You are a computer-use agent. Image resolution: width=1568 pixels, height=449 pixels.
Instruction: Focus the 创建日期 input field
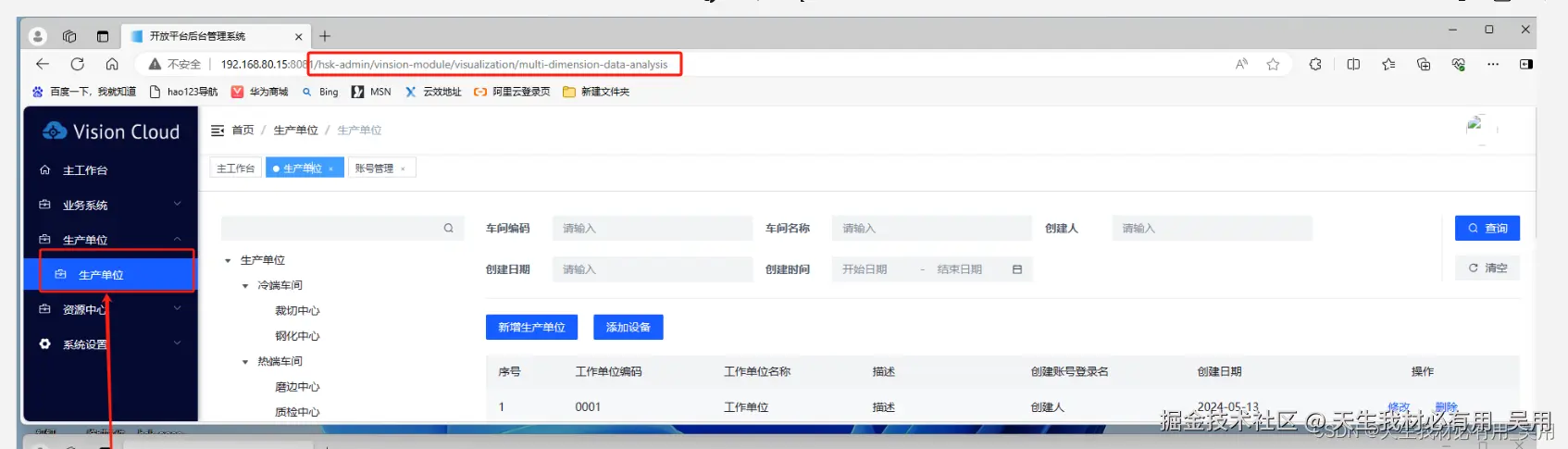coord(653,269)
